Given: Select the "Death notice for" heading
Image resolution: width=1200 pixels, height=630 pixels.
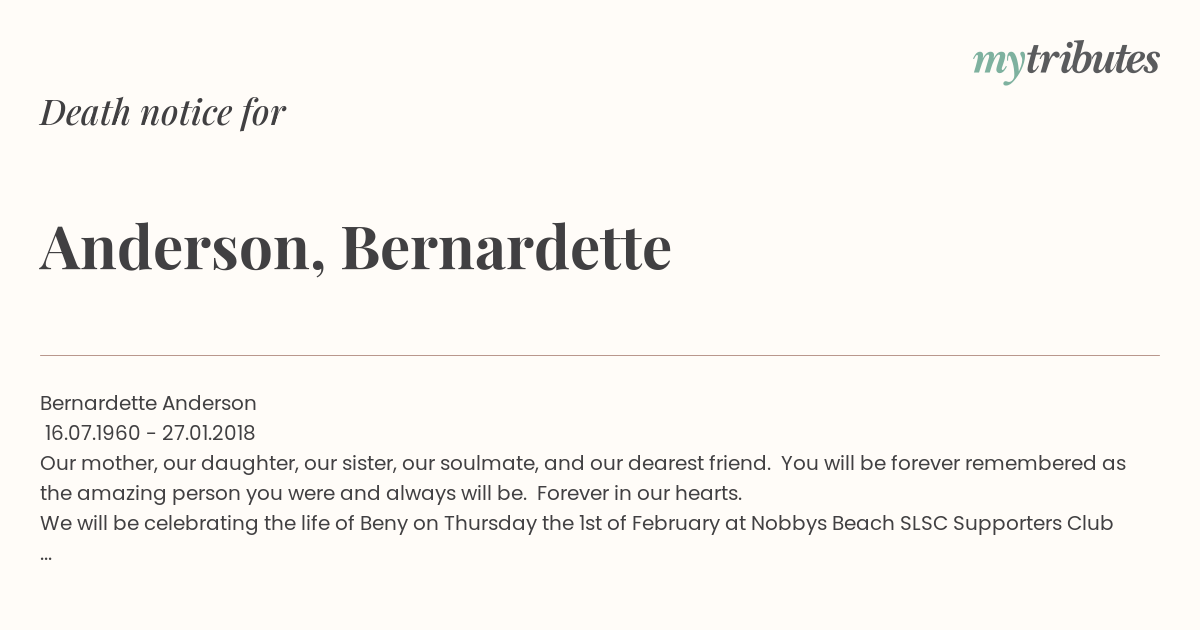Looking at the screenshot, I should [163, 112].
